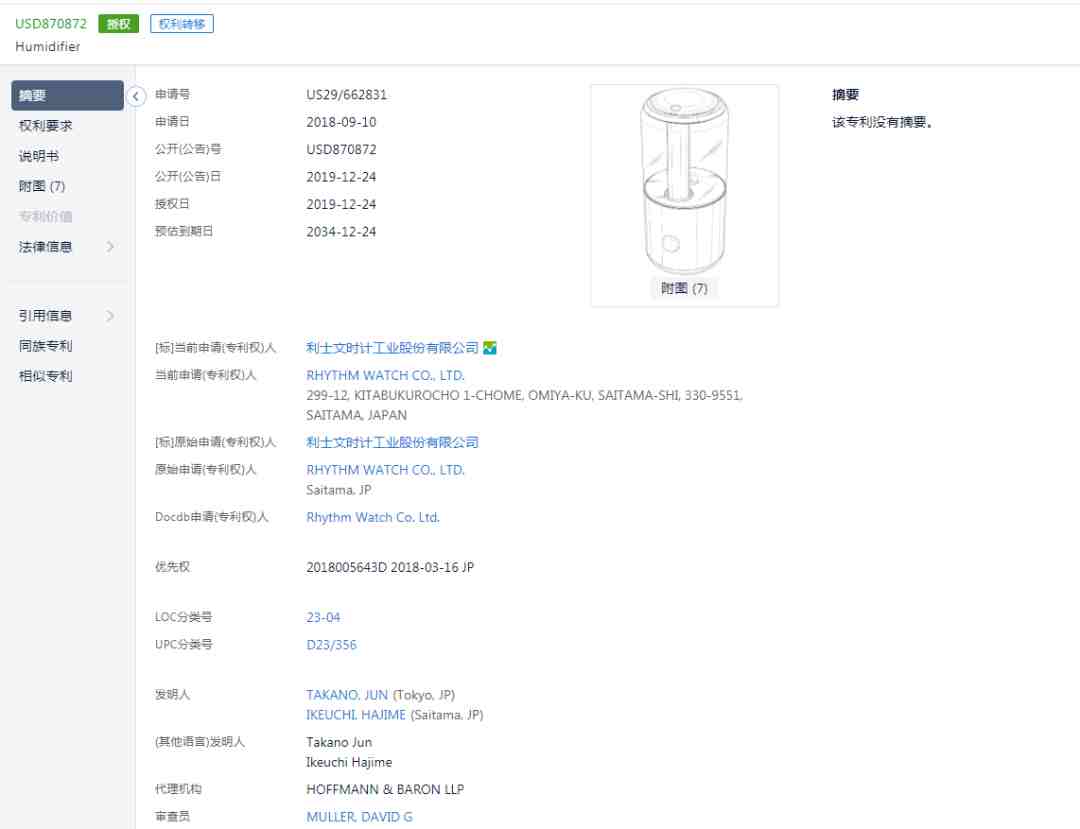This screenshot has height=829, width=1080.
Task: Collapse the sidebar with the arrow icon
Action: click(x=136, y=96)
